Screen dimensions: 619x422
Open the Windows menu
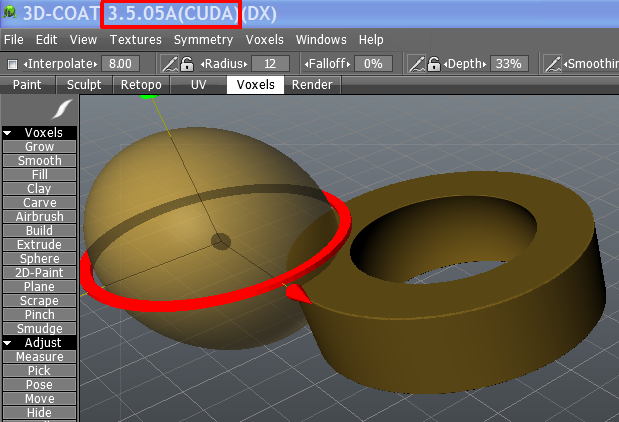tap(321, 39)
